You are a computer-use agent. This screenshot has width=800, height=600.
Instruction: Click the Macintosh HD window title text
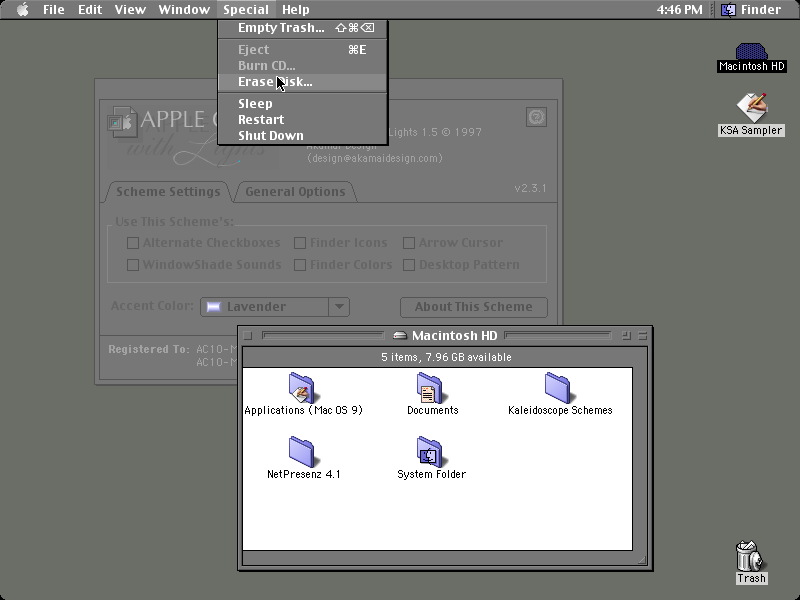coord(455,336)
